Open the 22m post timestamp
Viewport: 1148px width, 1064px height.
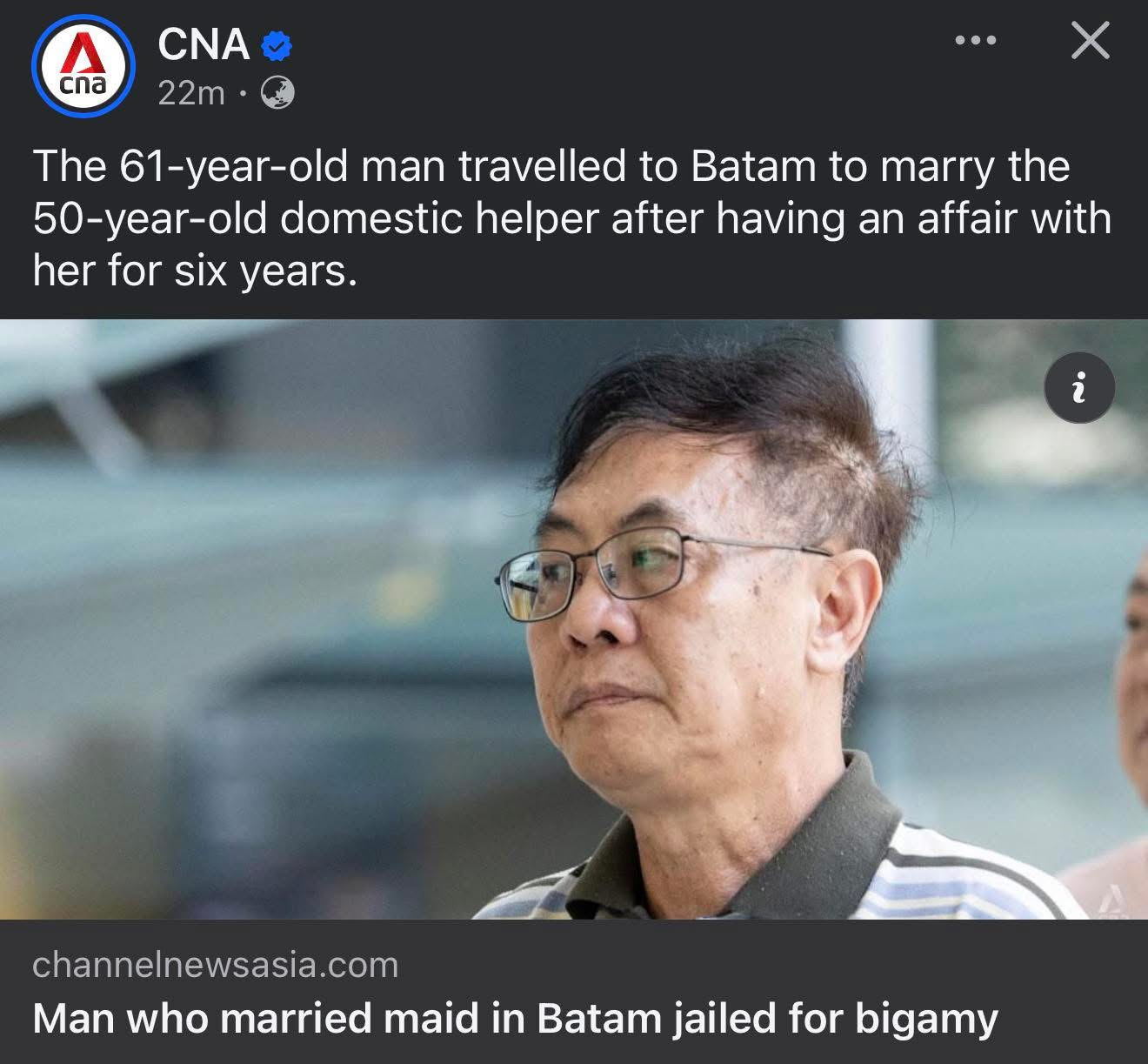(x=191, y=93)
